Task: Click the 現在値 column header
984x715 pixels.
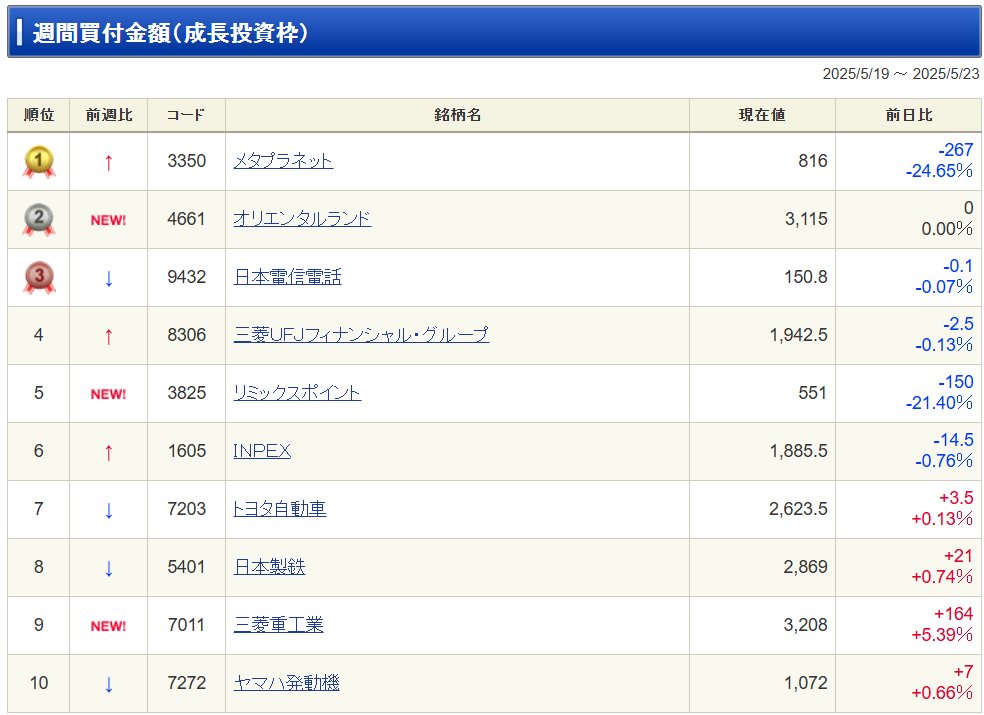Action: pyautogui.click(x=762, y=115)
